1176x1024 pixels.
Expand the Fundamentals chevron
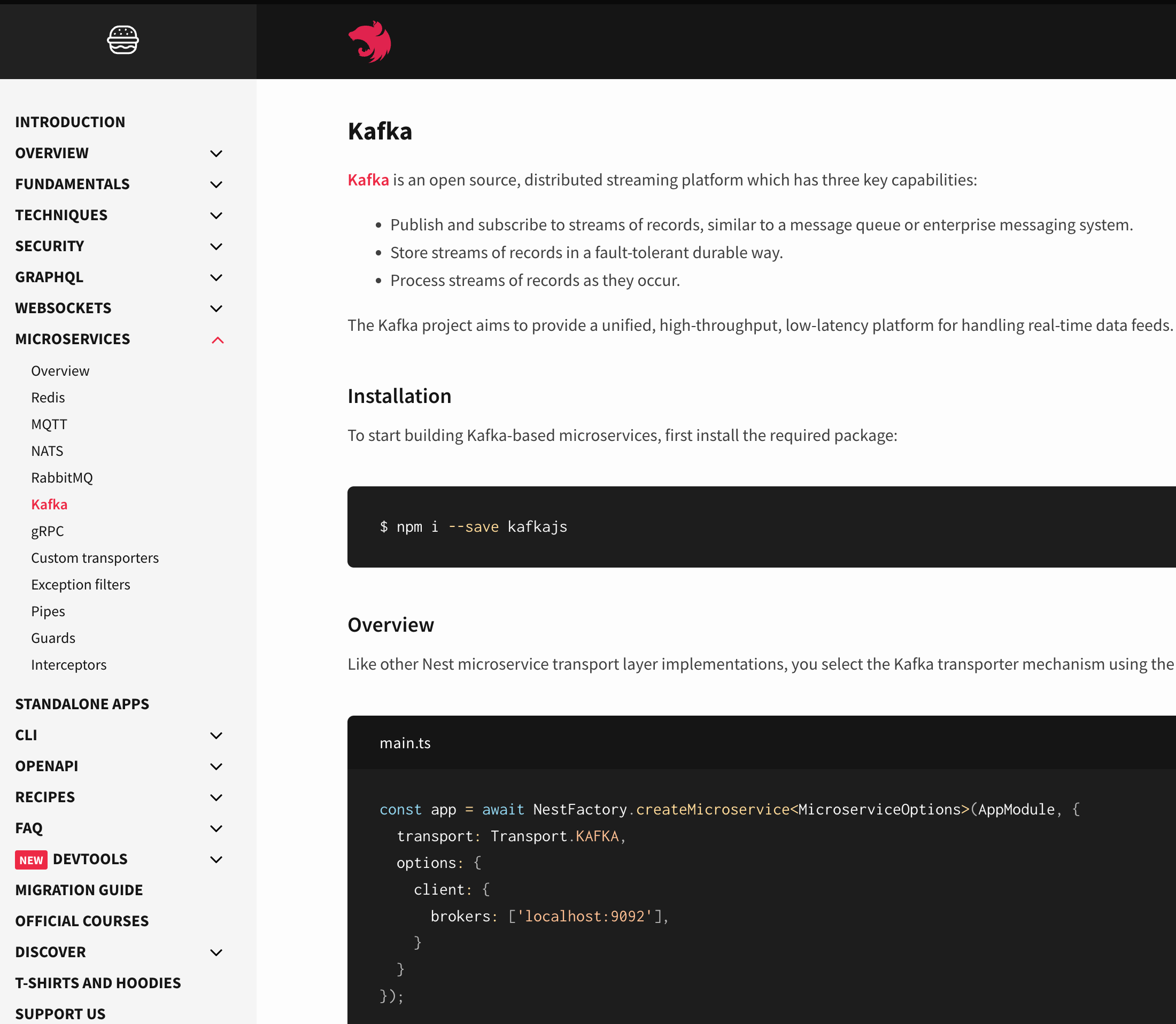pos(216,184)
